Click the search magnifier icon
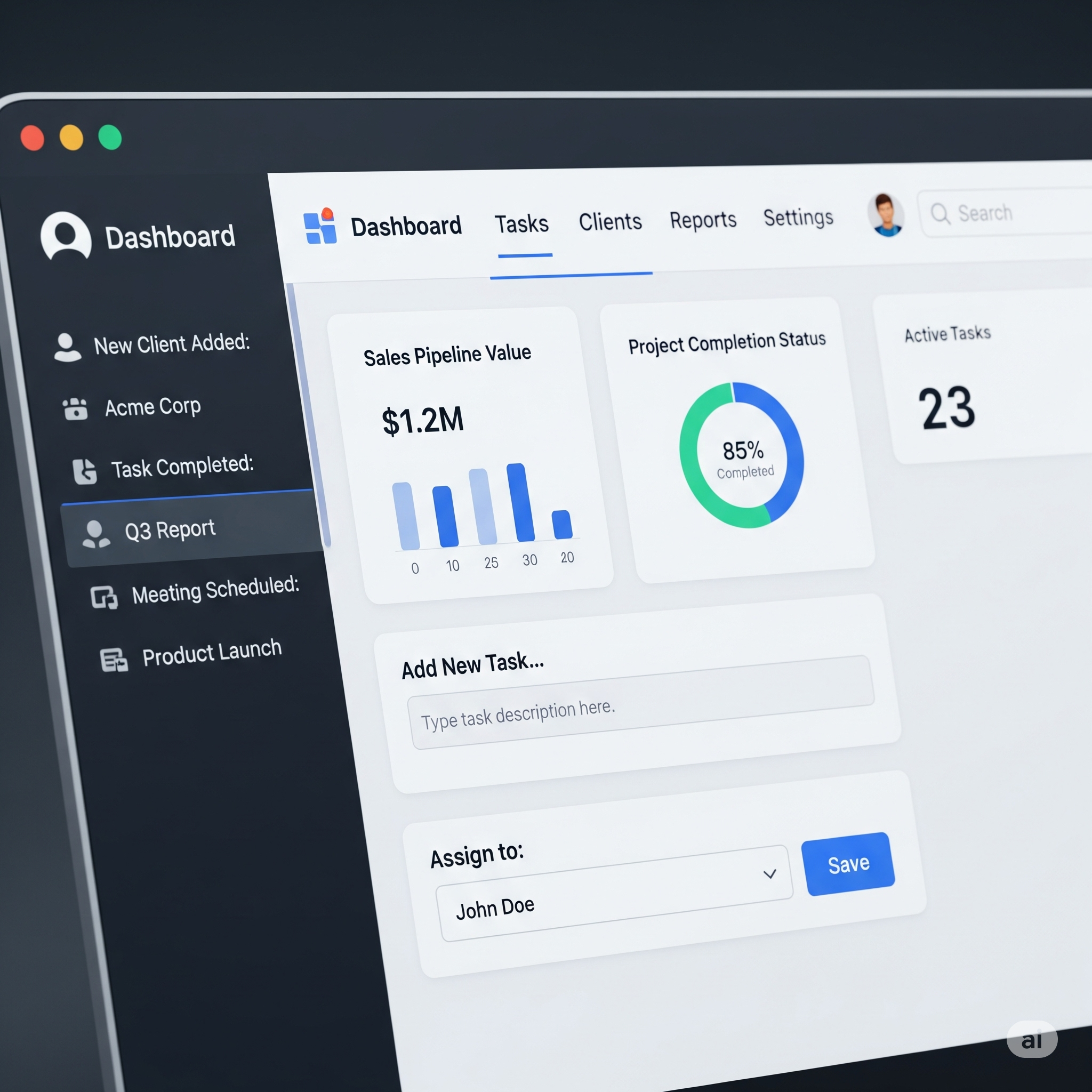1092x1092 pixels. [940, 214]
